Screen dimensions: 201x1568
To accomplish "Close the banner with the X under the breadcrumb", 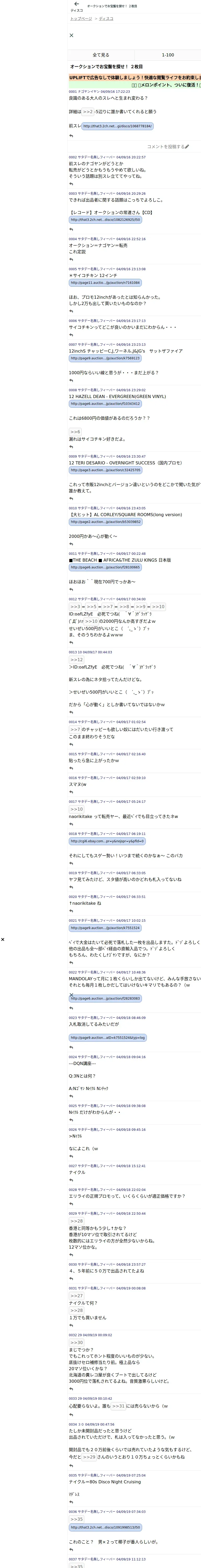I will pyautogui.click(x=71, y=35).
